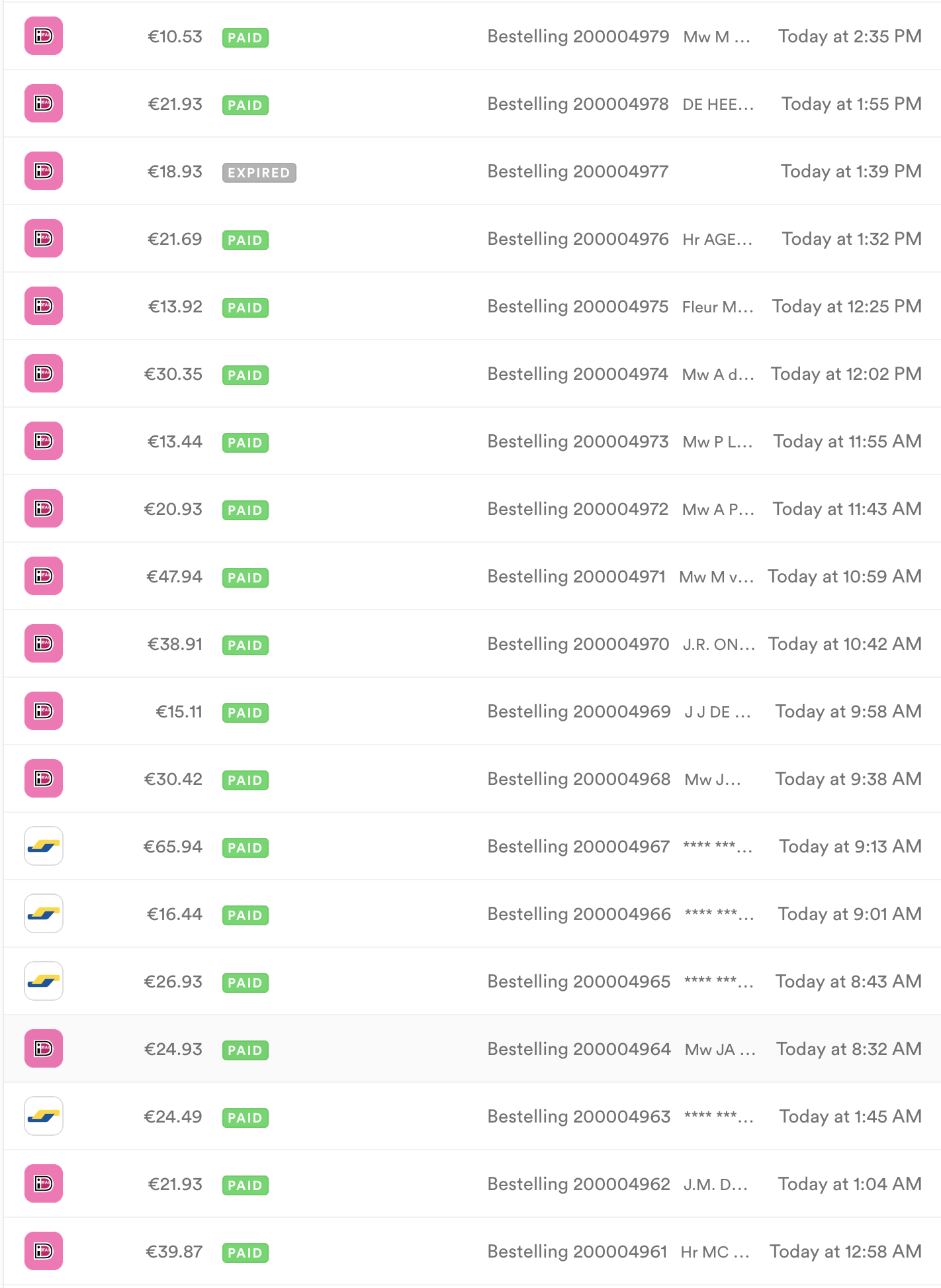Click the EXPIRED status badge
Screen dimensions: 941x1288
tap(259, 172)
